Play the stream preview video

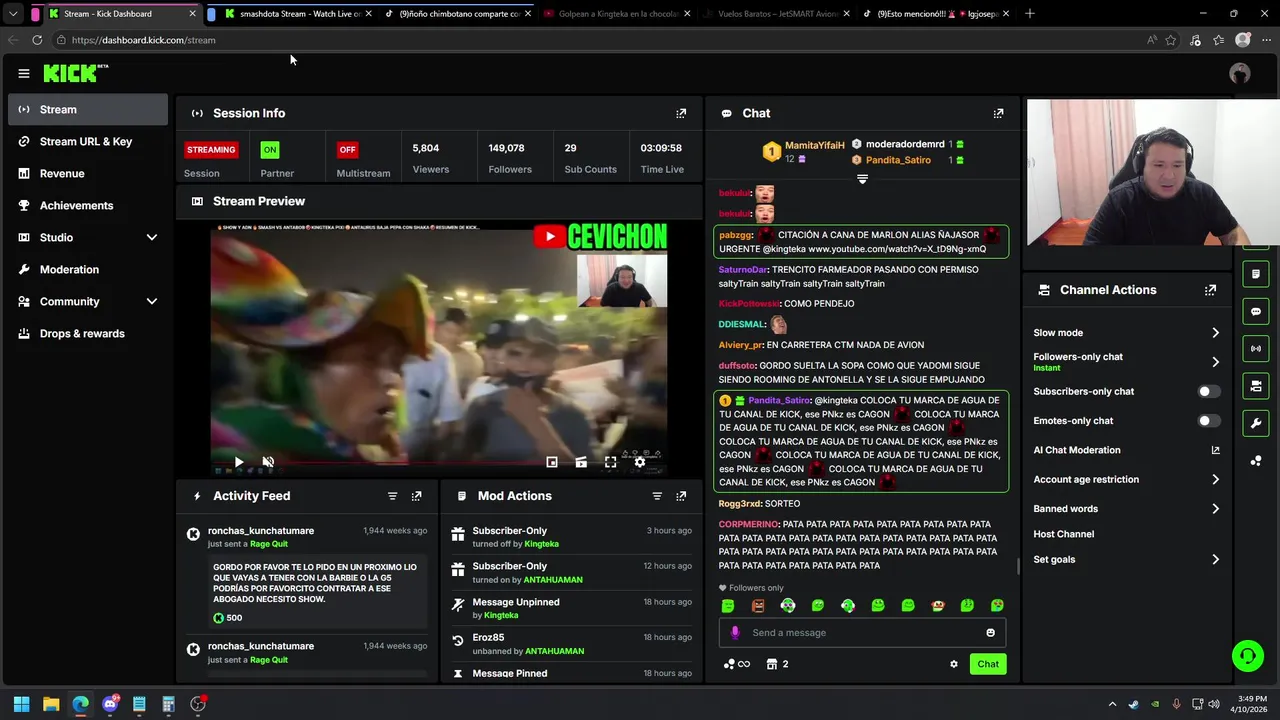tap(238, 462)
